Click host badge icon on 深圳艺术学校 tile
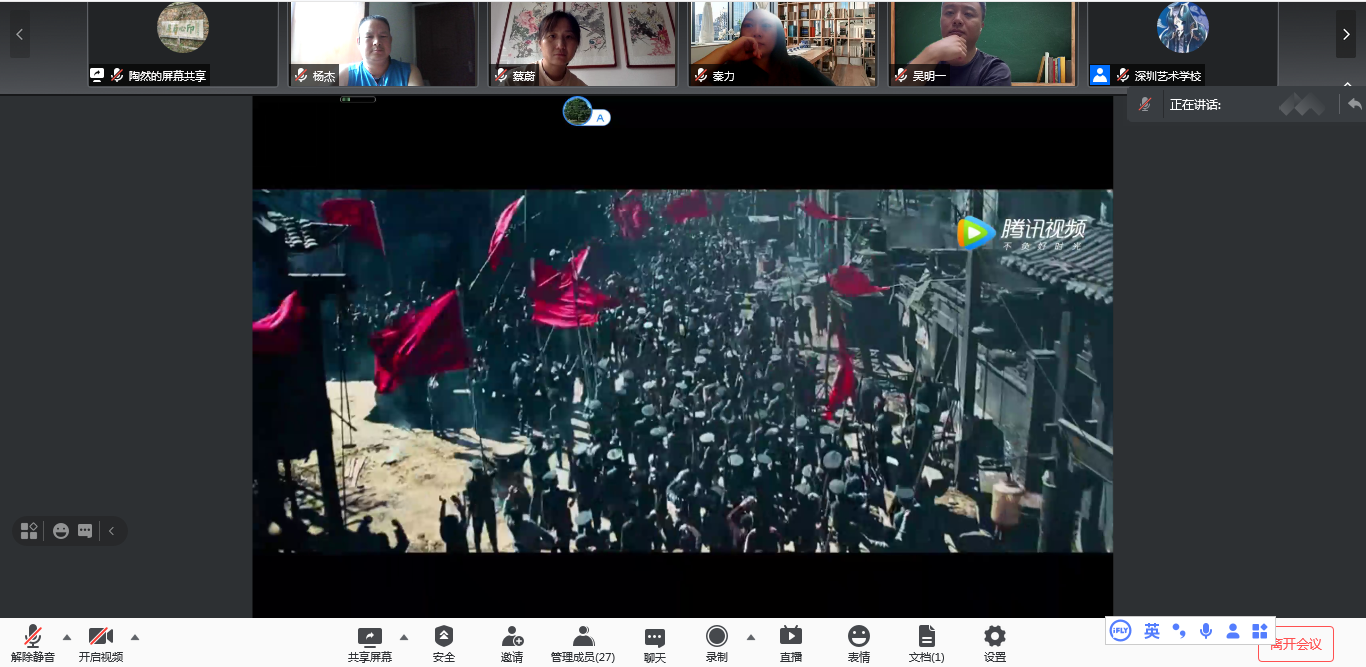The width and height of the screenshot is (1366, 667). (x=1100, y=75)
